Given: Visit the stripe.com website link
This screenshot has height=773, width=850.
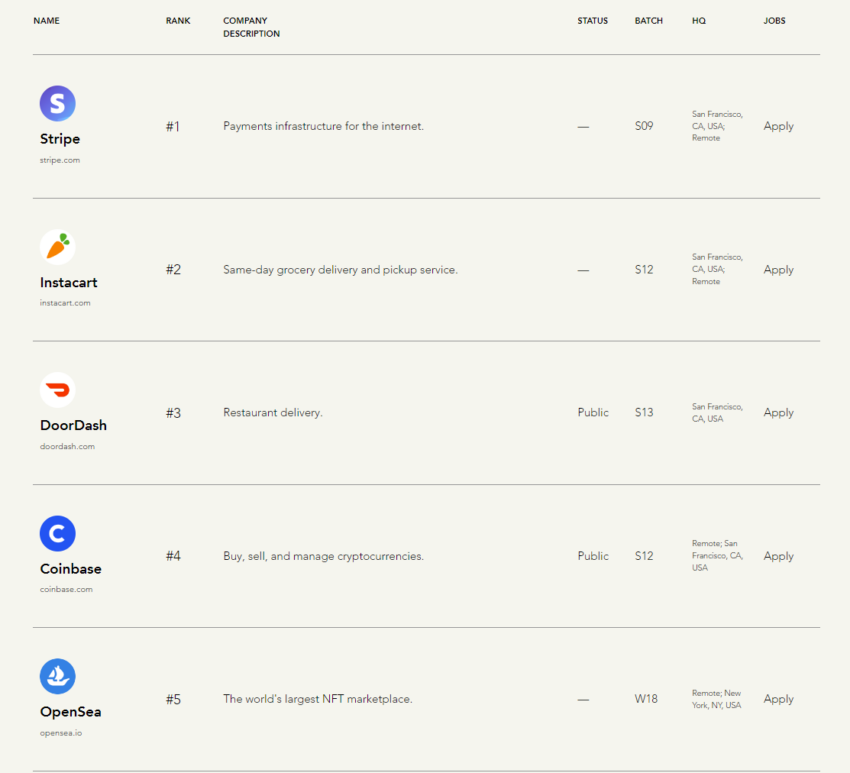Looking at the screenshot, I should click(x=60, y=160).
